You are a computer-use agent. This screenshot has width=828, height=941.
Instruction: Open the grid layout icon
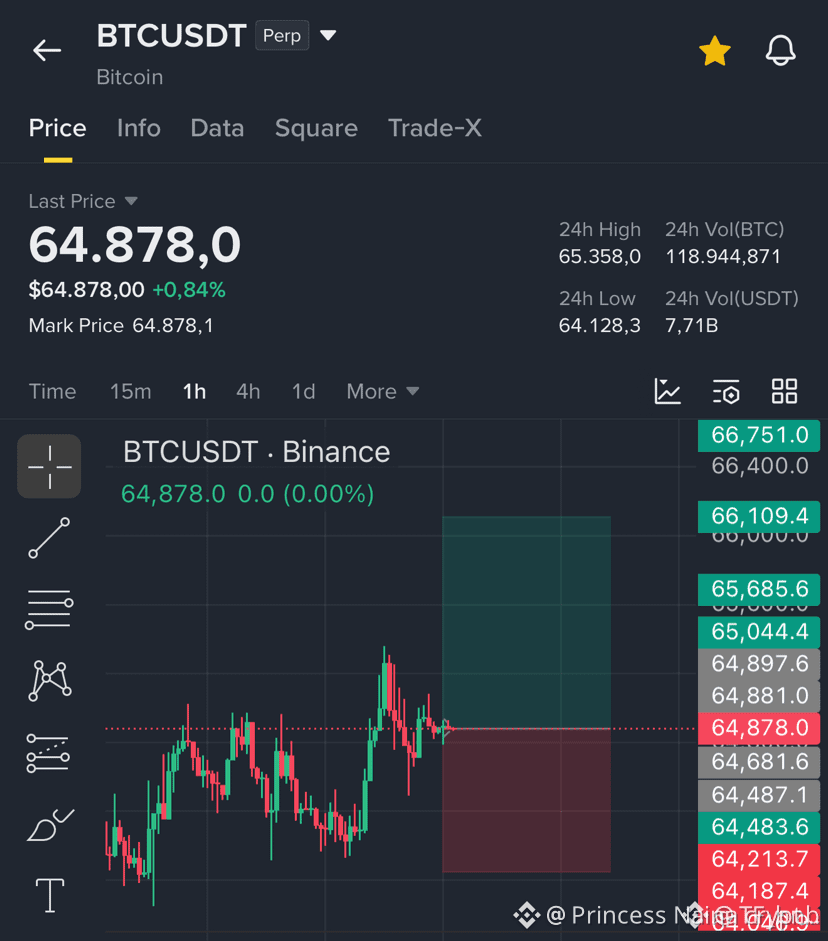click(784, 391)
